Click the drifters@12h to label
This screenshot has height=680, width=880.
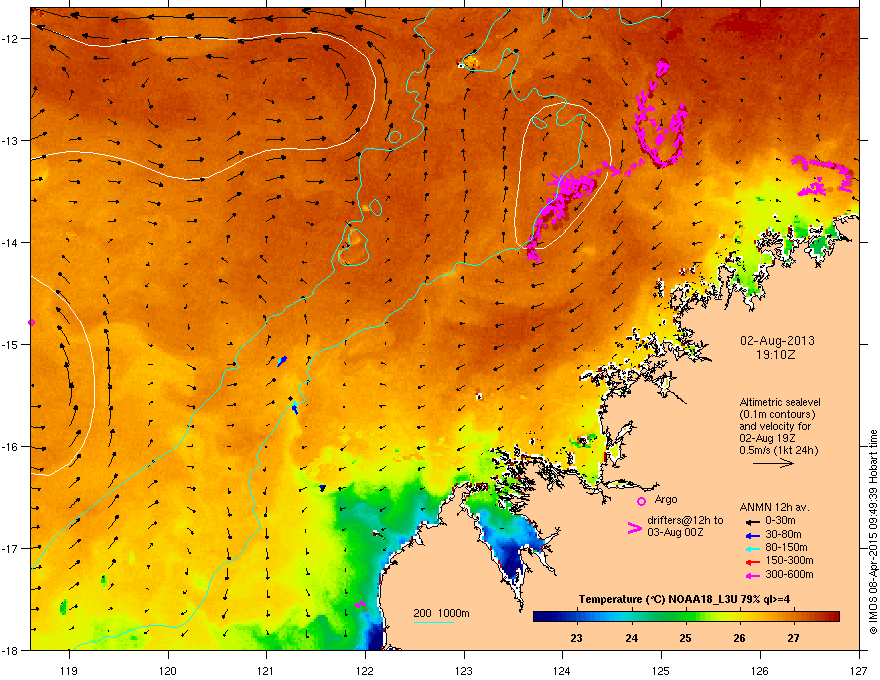pyautogui.click(x=685, y=521)
